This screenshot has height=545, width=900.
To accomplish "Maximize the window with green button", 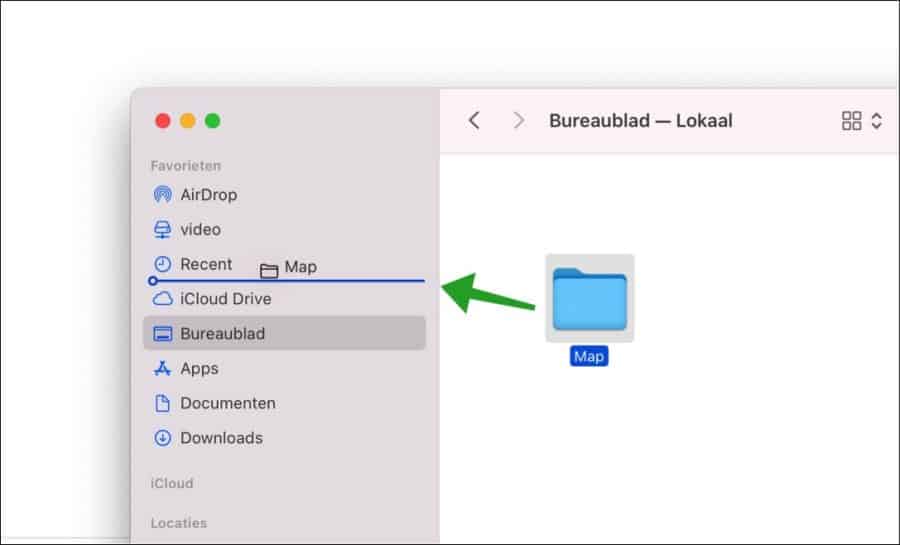I will tap(213, 120).
